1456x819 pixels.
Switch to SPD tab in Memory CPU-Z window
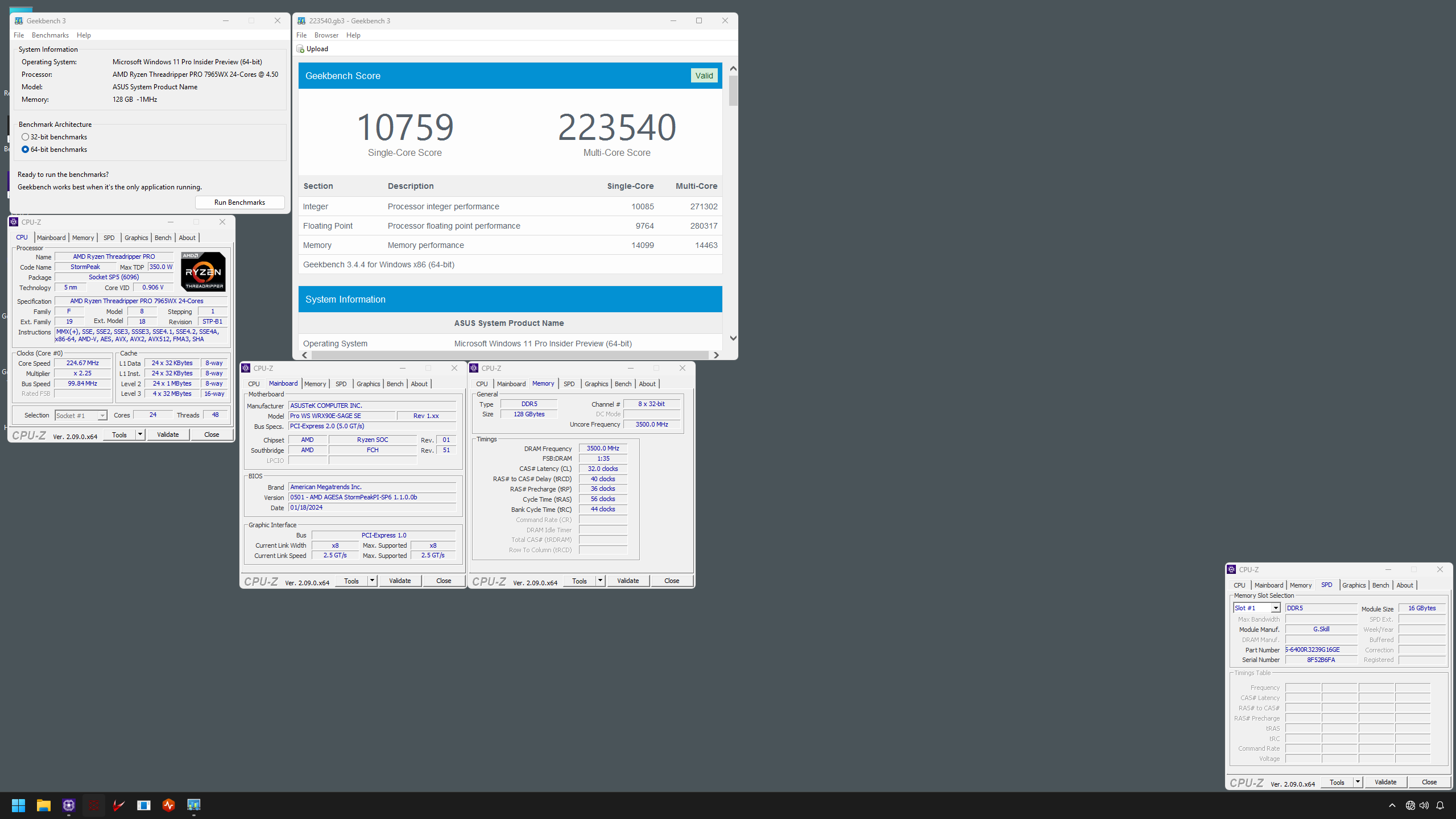tap(569, 384)
